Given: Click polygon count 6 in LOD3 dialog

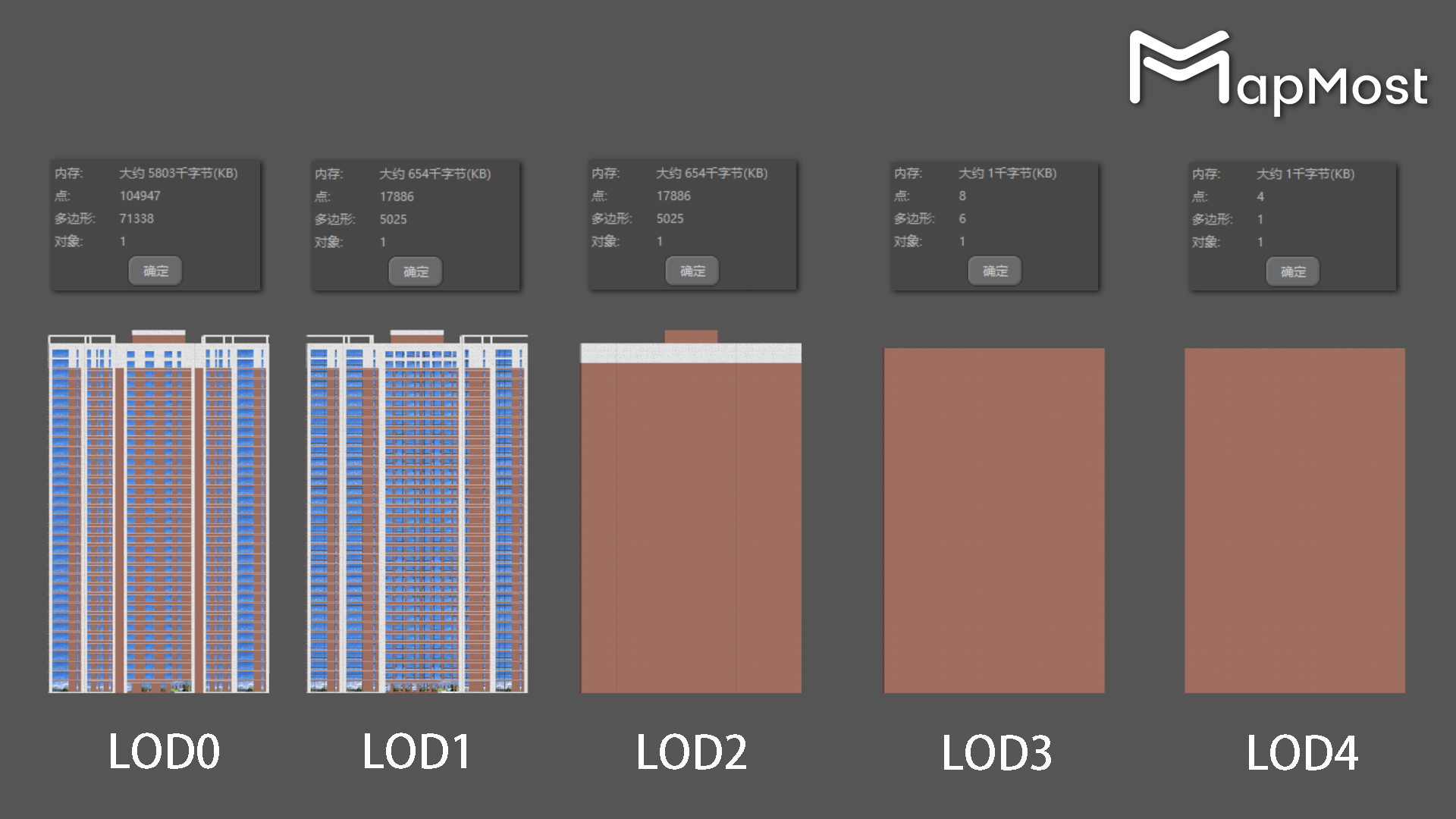Looking at the screenshot, I should tap(962, 218).
